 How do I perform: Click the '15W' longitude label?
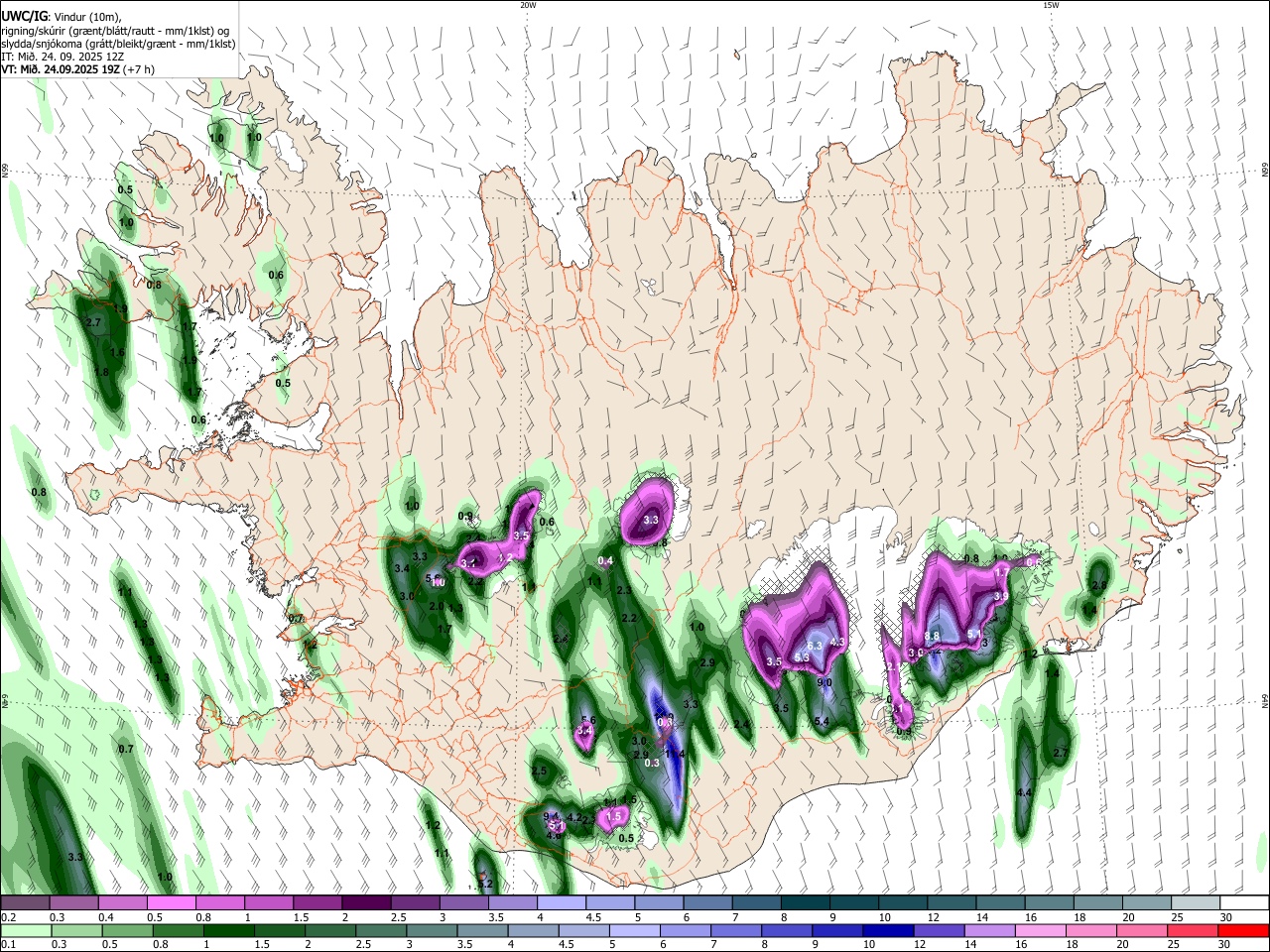[1050, 5]
